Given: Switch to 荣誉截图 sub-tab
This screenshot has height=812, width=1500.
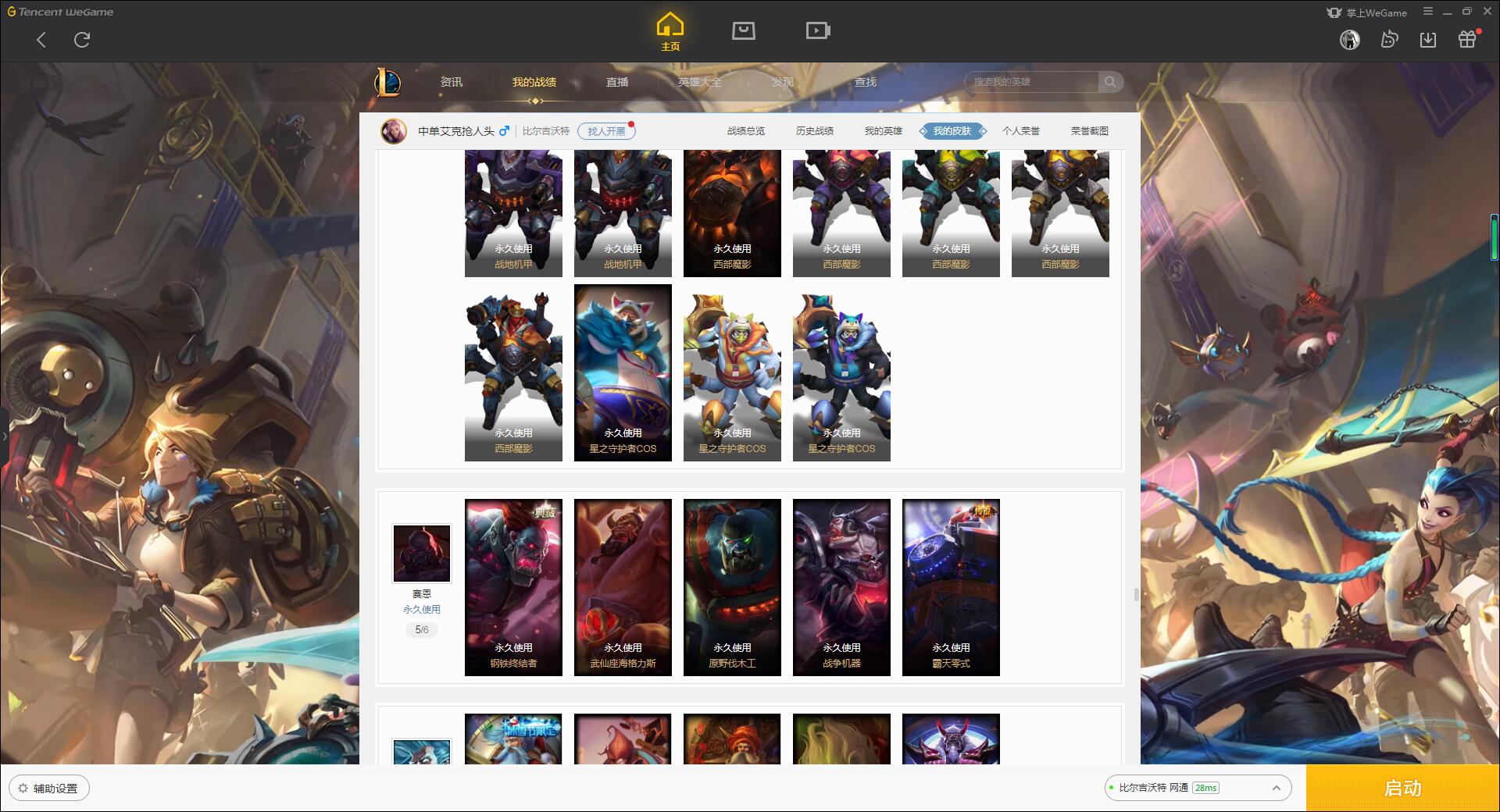Looking at the screenshot, I should click(1090, 131).
